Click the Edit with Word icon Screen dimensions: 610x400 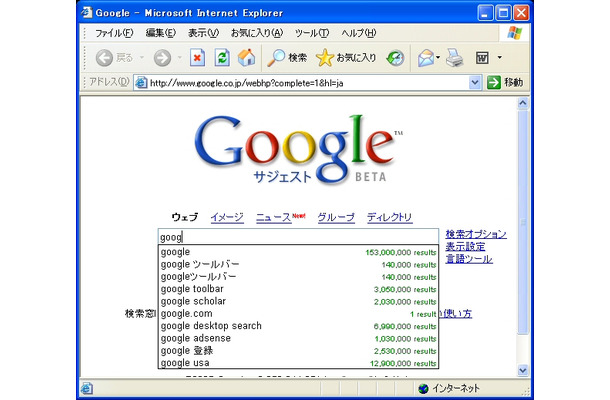[x=482, y=58]
